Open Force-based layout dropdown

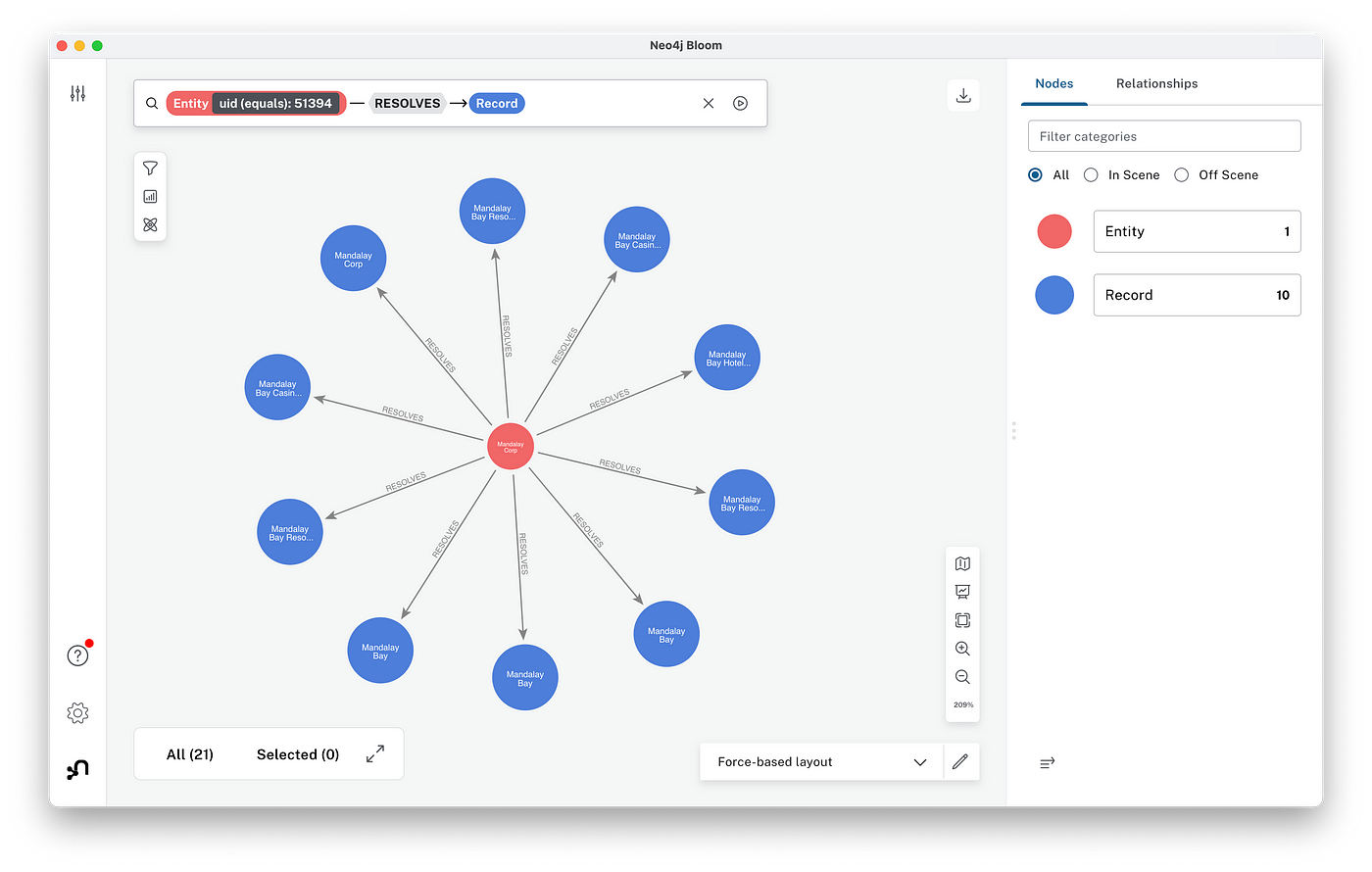pos(821,761)
